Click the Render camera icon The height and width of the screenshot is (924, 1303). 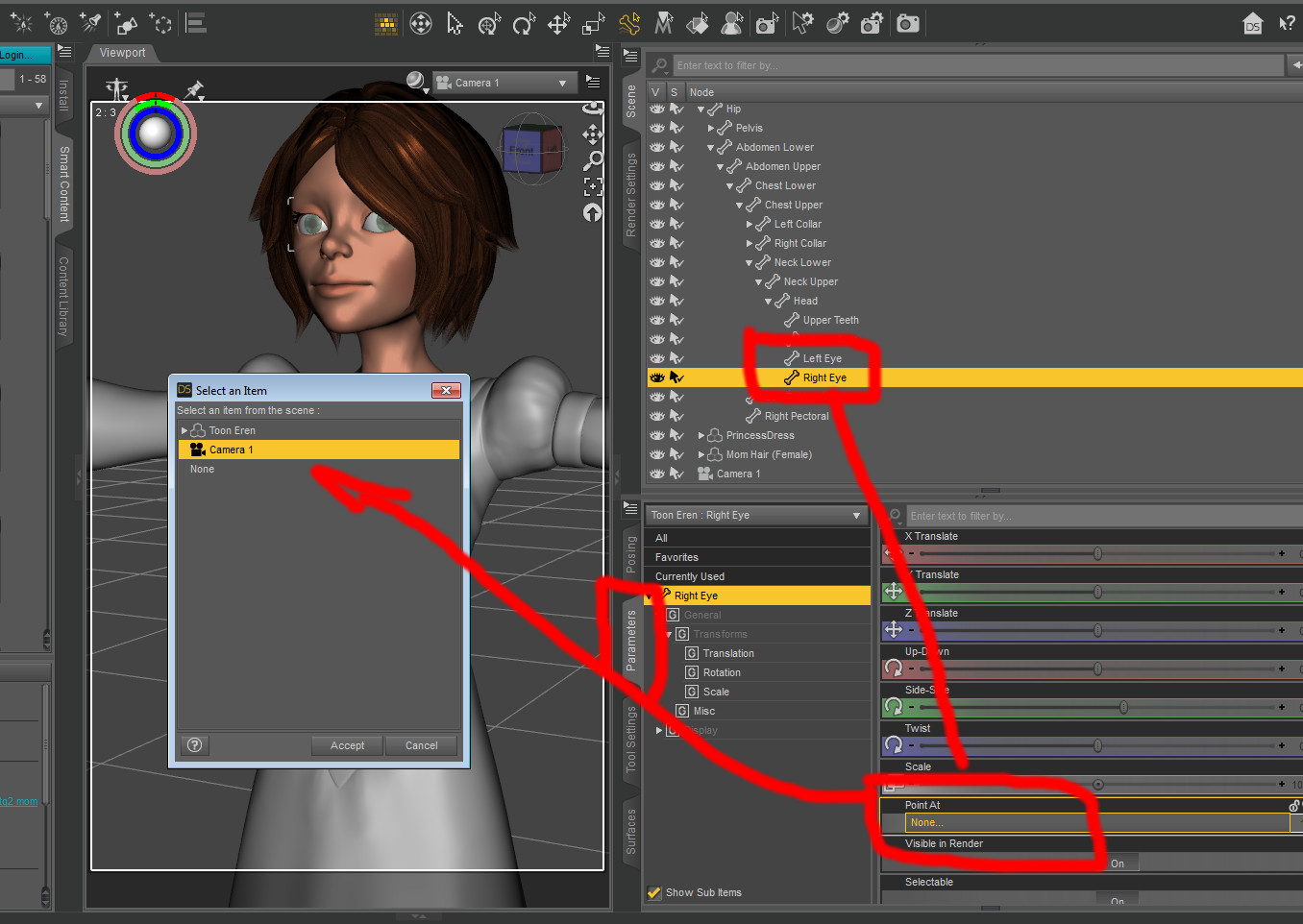click(x=908, y=24)
